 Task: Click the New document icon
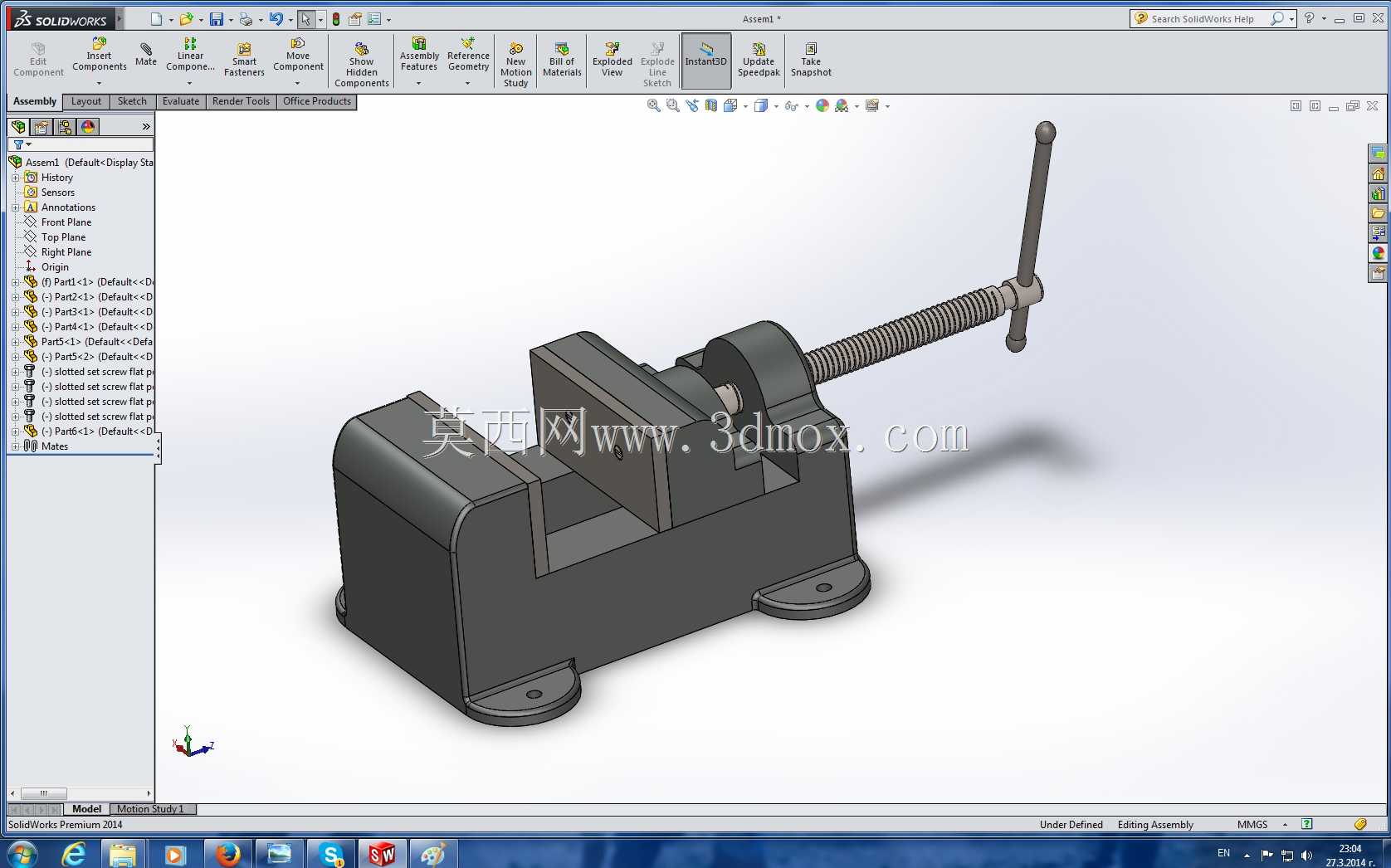point(156,19)
